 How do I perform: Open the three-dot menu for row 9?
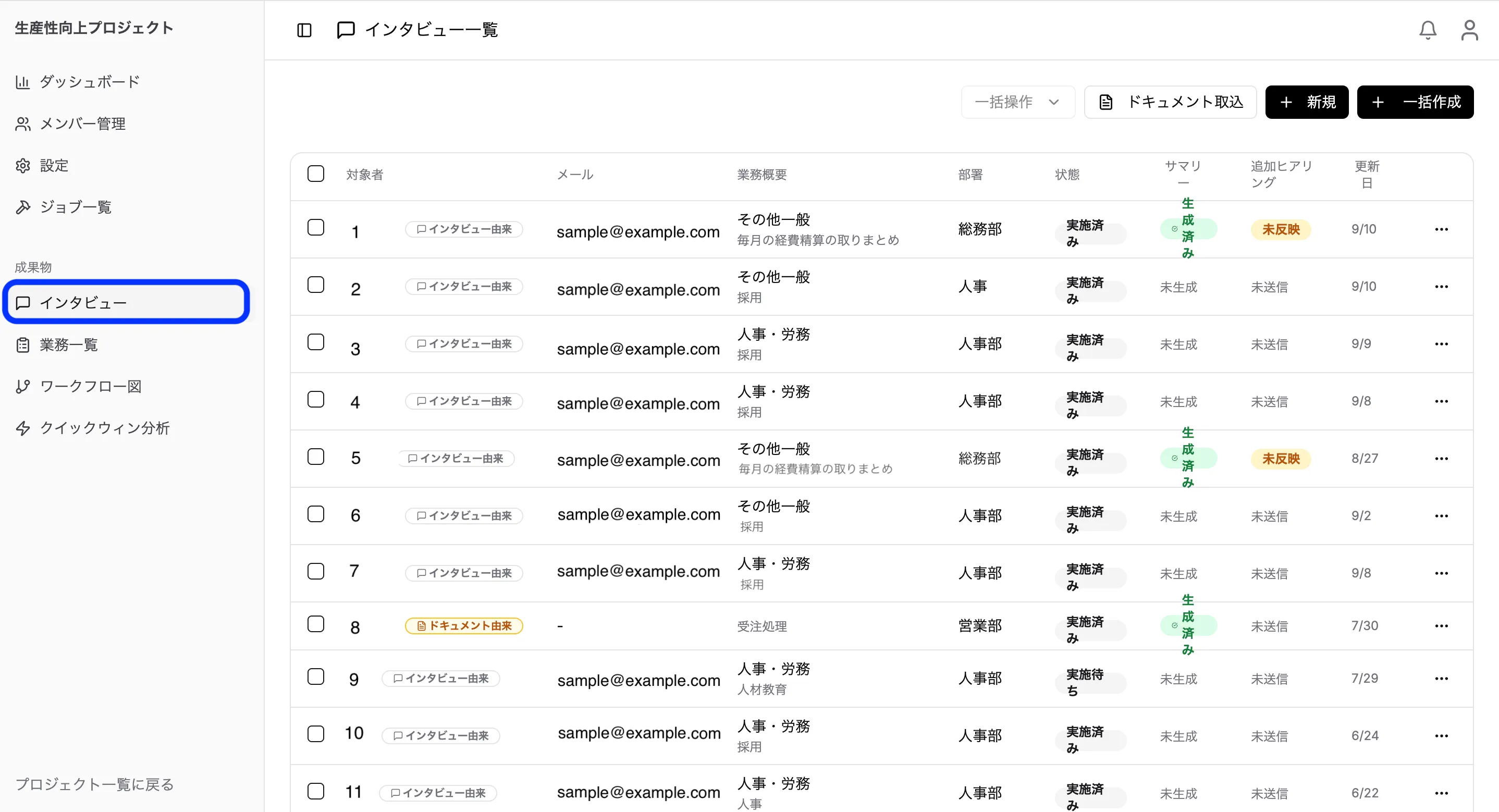pos(1441,679)
